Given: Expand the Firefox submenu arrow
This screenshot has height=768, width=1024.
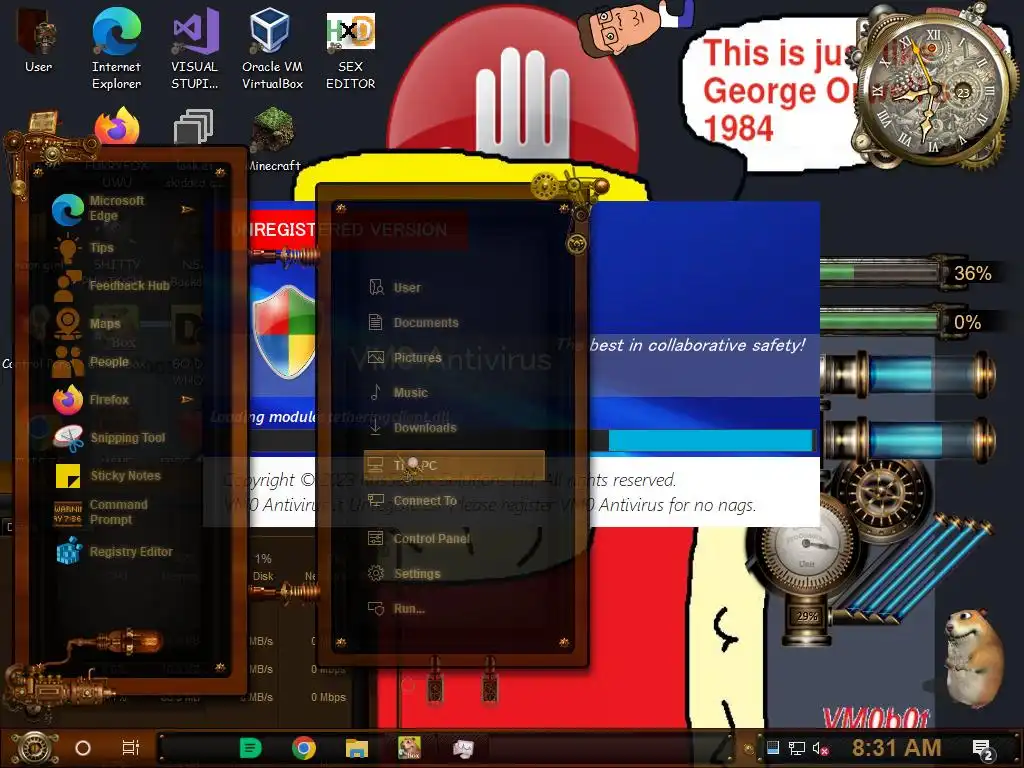Looking at the screenshot, I should click(187, 399).
